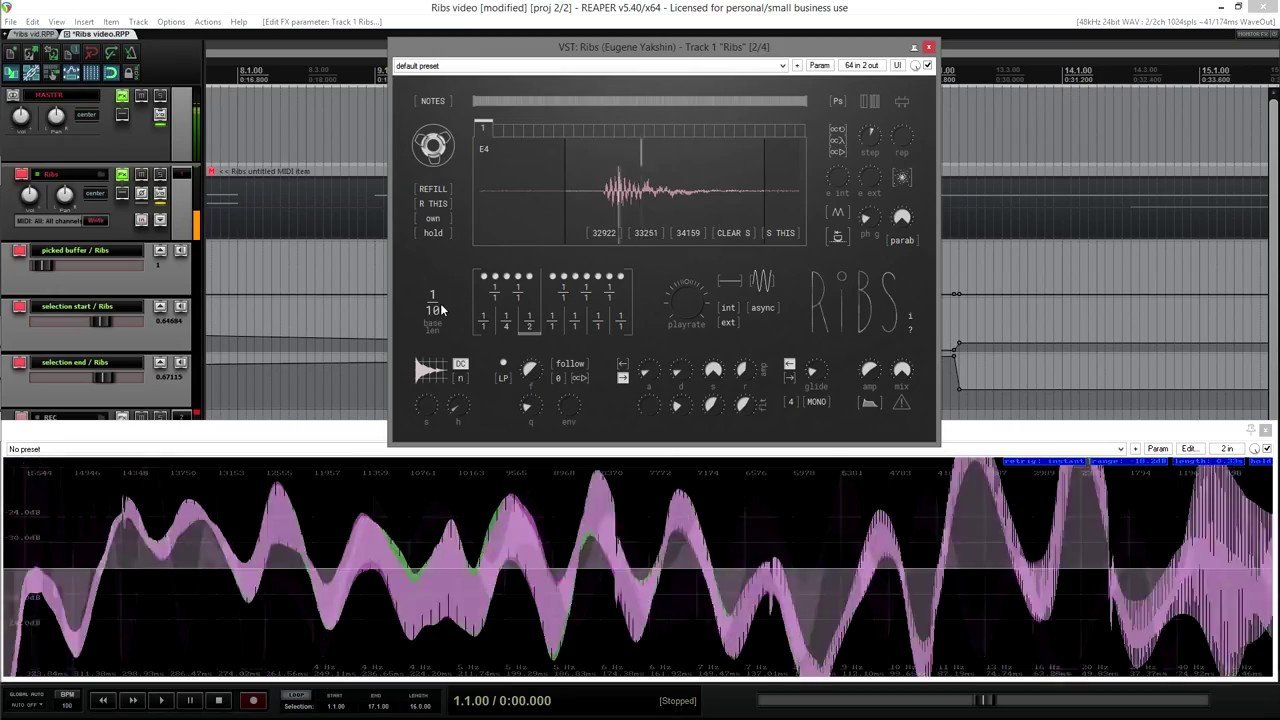The image size is (1280, 720).
Task: Click the REFILL button in Ribs plugin
Action: [x=432, y=188]
